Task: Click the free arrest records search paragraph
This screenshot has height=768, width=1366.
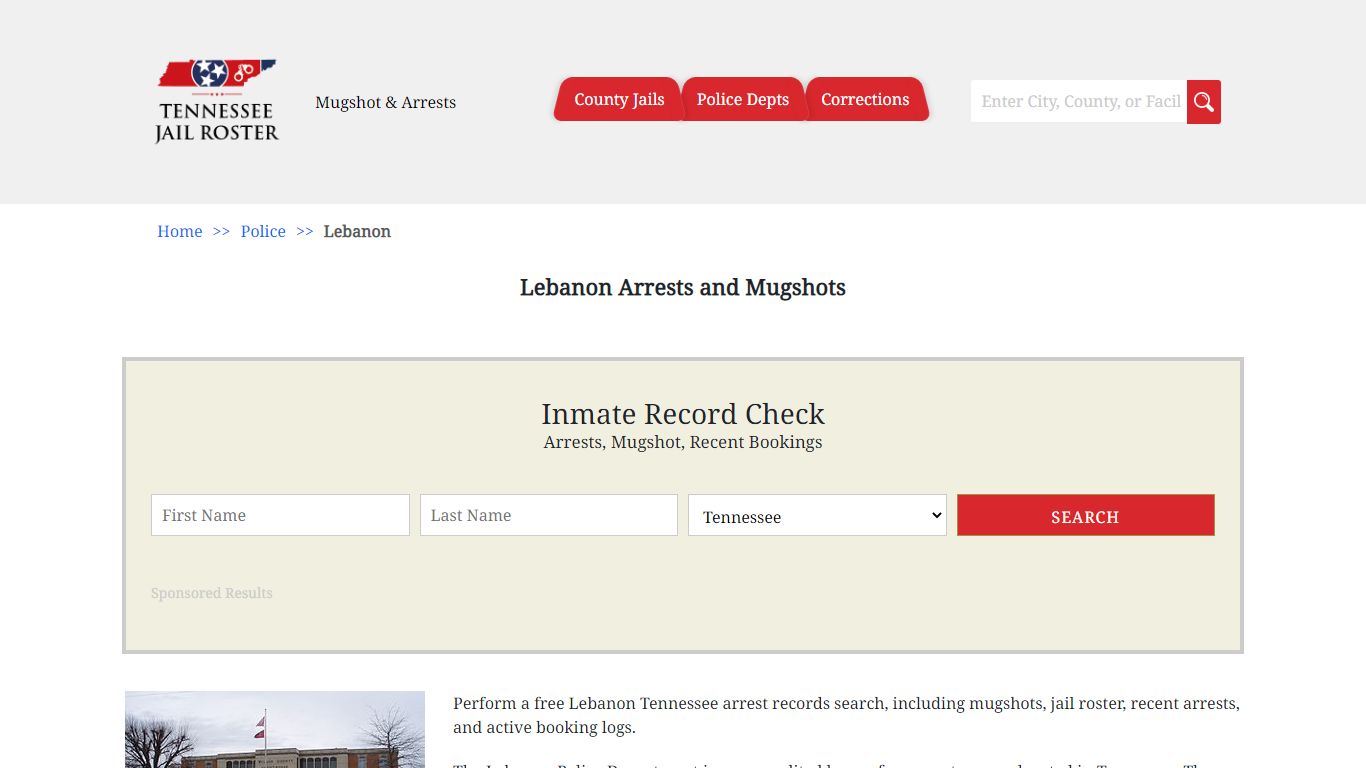Action: click(x=846, y=715)
